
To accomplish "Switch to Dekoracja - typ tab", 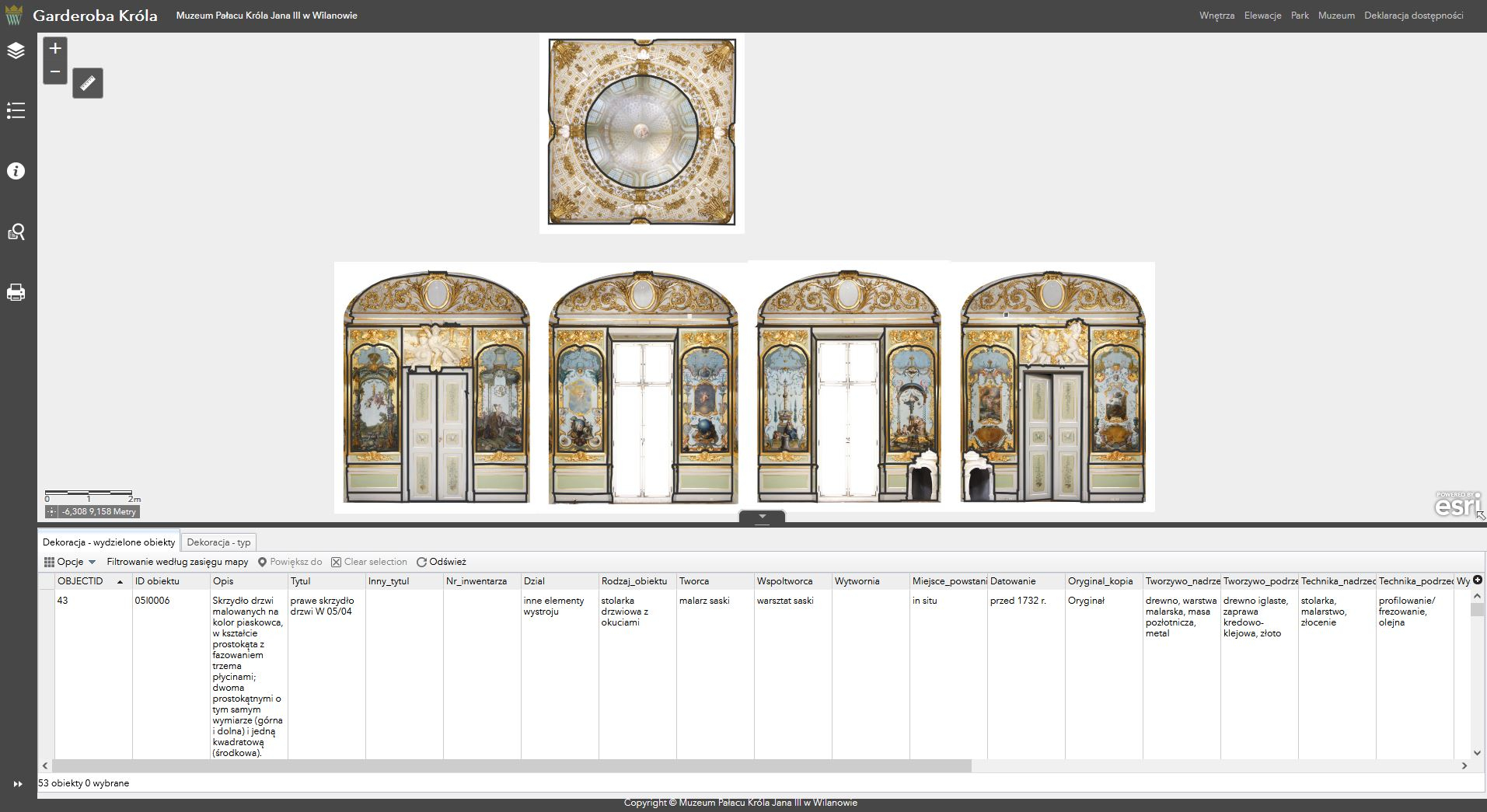I will click(x=218, y=542).
